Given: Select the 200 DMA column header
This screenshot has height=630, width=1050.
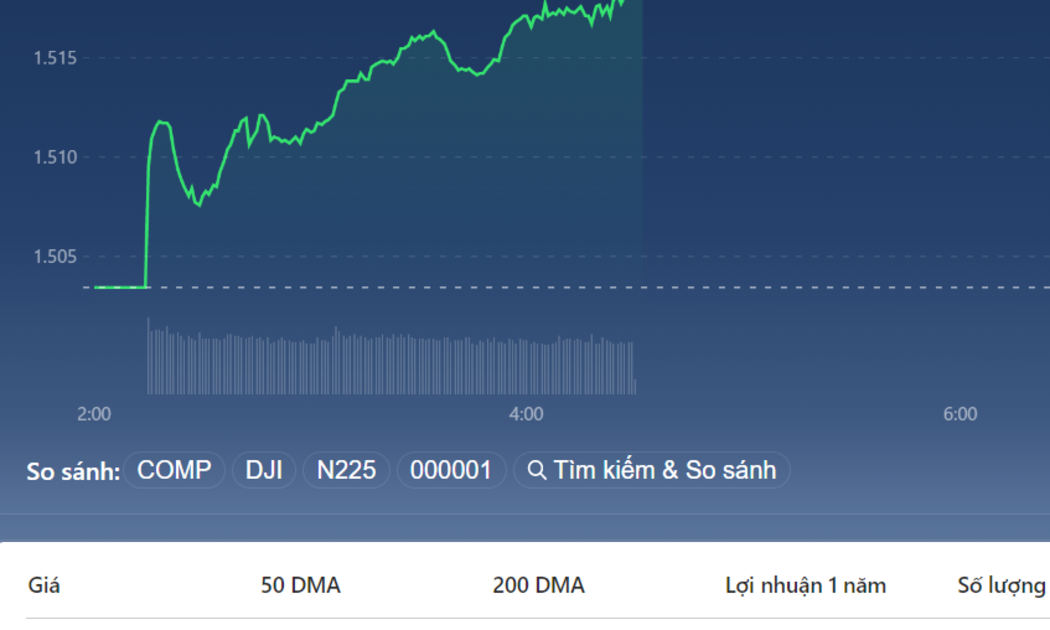Looking at the screenshot, I should [538, 585].
